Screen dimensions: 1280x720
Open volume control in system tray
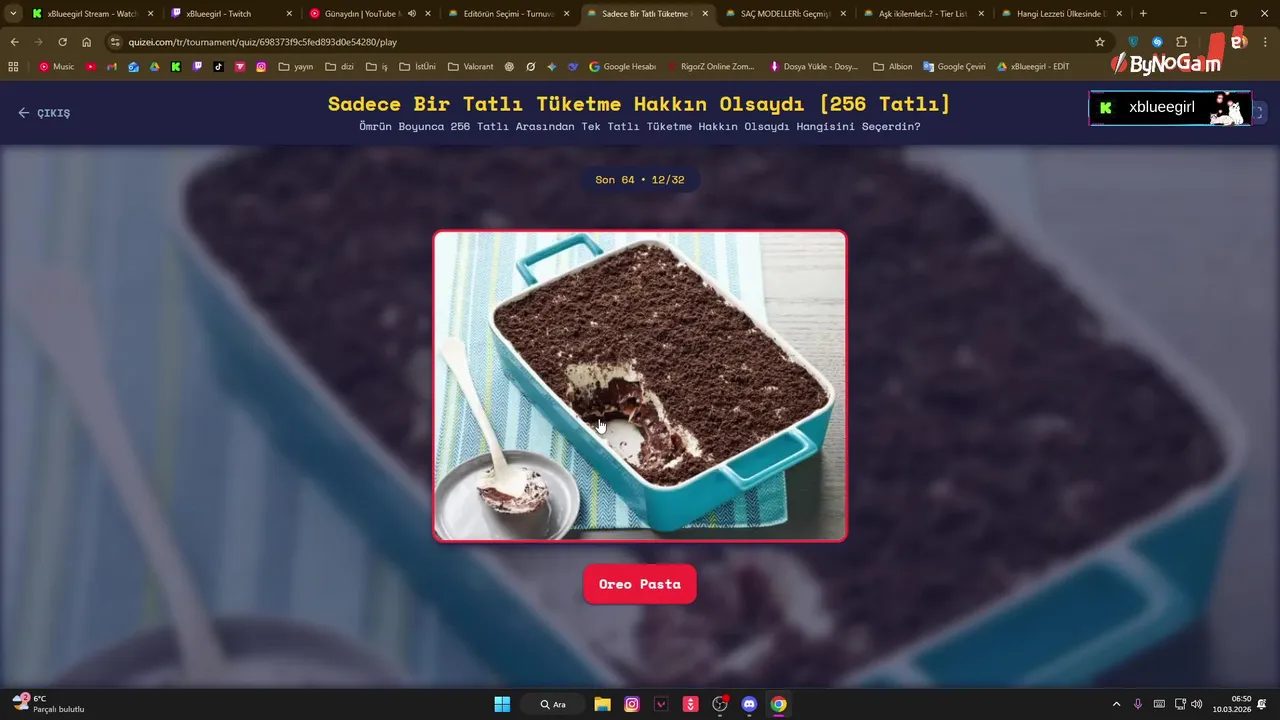1197,704
